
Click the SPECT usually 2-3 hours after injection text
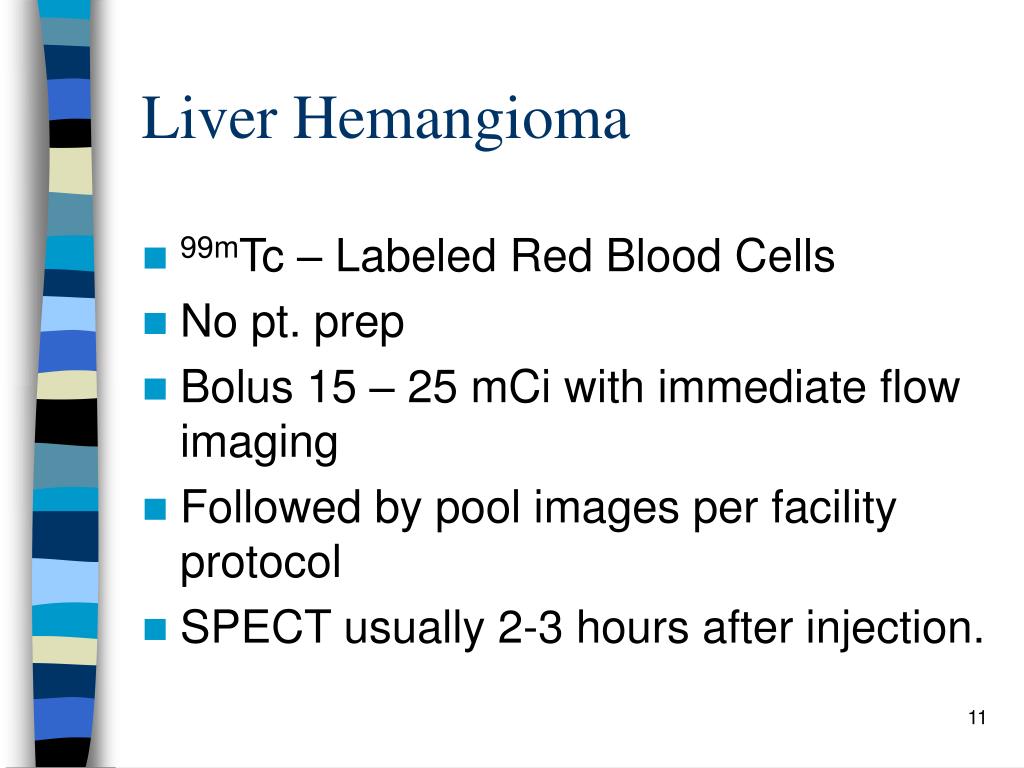click(x=582, y=628)
